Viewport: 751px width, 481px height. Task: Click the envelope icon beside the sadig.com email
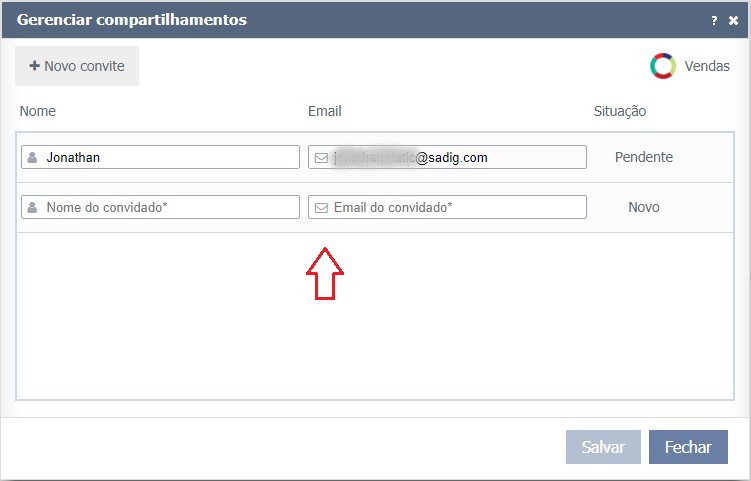(321, 158)
